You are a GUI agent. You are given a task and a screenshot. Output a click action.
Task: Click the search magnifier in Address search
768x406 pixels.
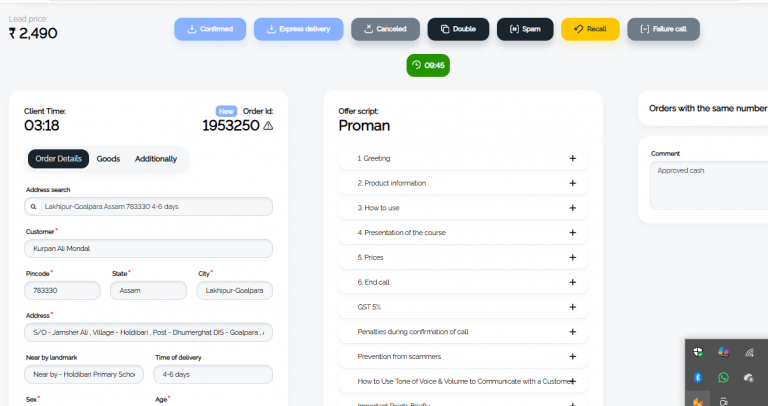click(x=33, y=207)
